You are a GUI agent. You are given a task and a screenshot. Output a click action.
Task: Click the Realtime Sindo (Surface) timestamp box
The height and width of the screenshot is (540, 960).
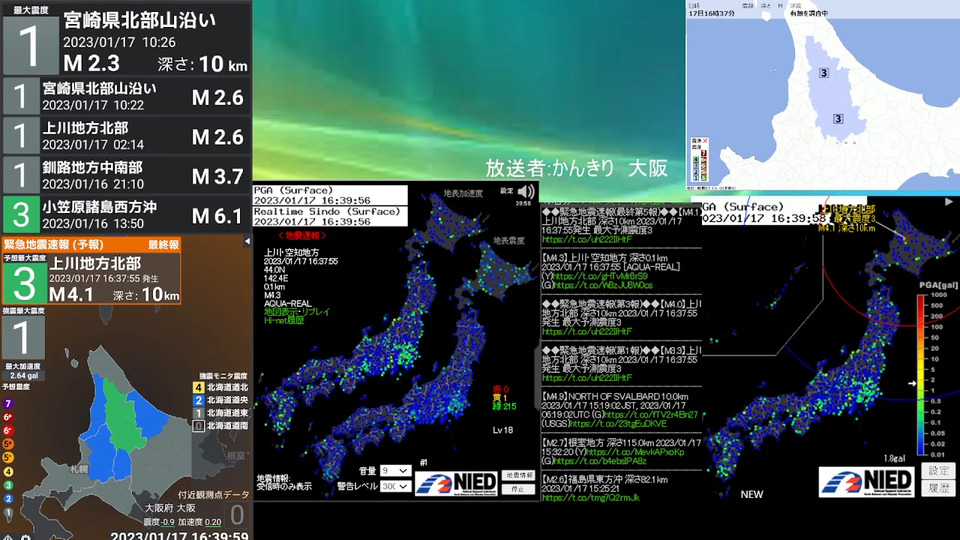[330, 216]
